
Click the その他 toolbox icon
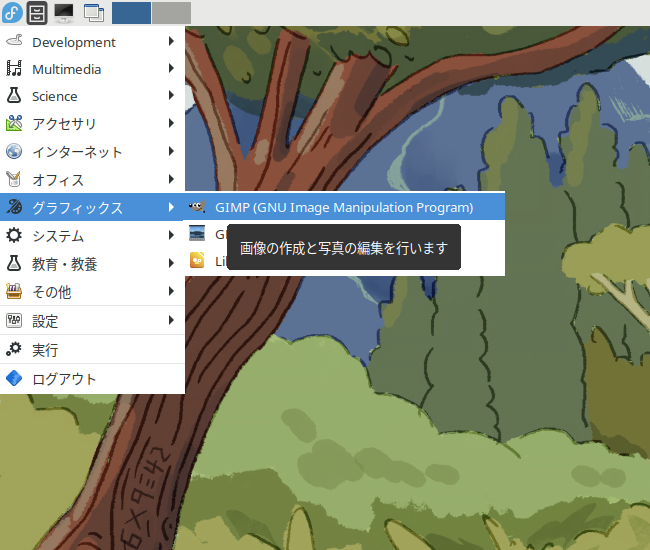[x=14, y=291]
